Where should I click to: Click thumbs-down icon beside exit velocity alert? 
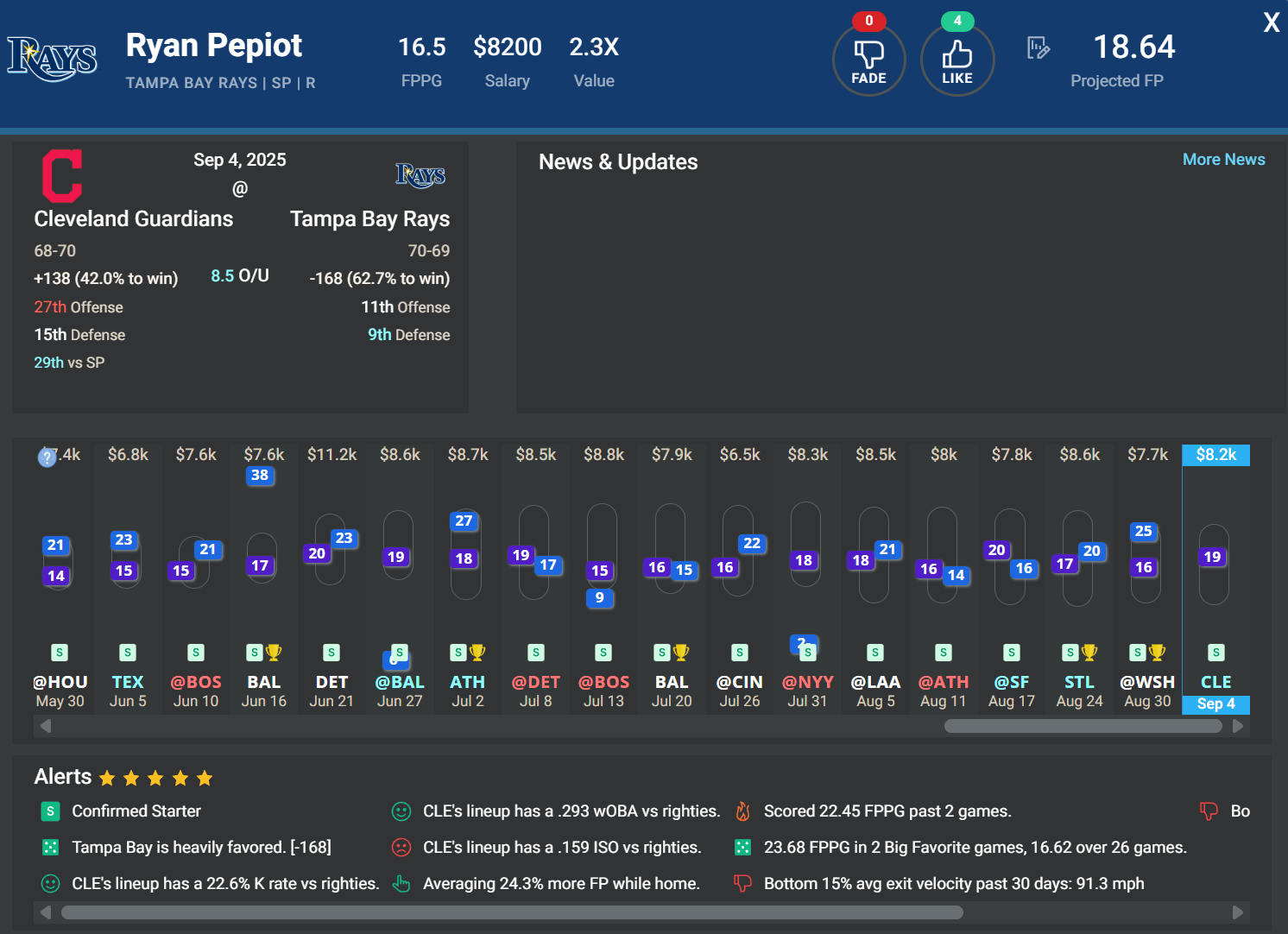pos(742,884)
